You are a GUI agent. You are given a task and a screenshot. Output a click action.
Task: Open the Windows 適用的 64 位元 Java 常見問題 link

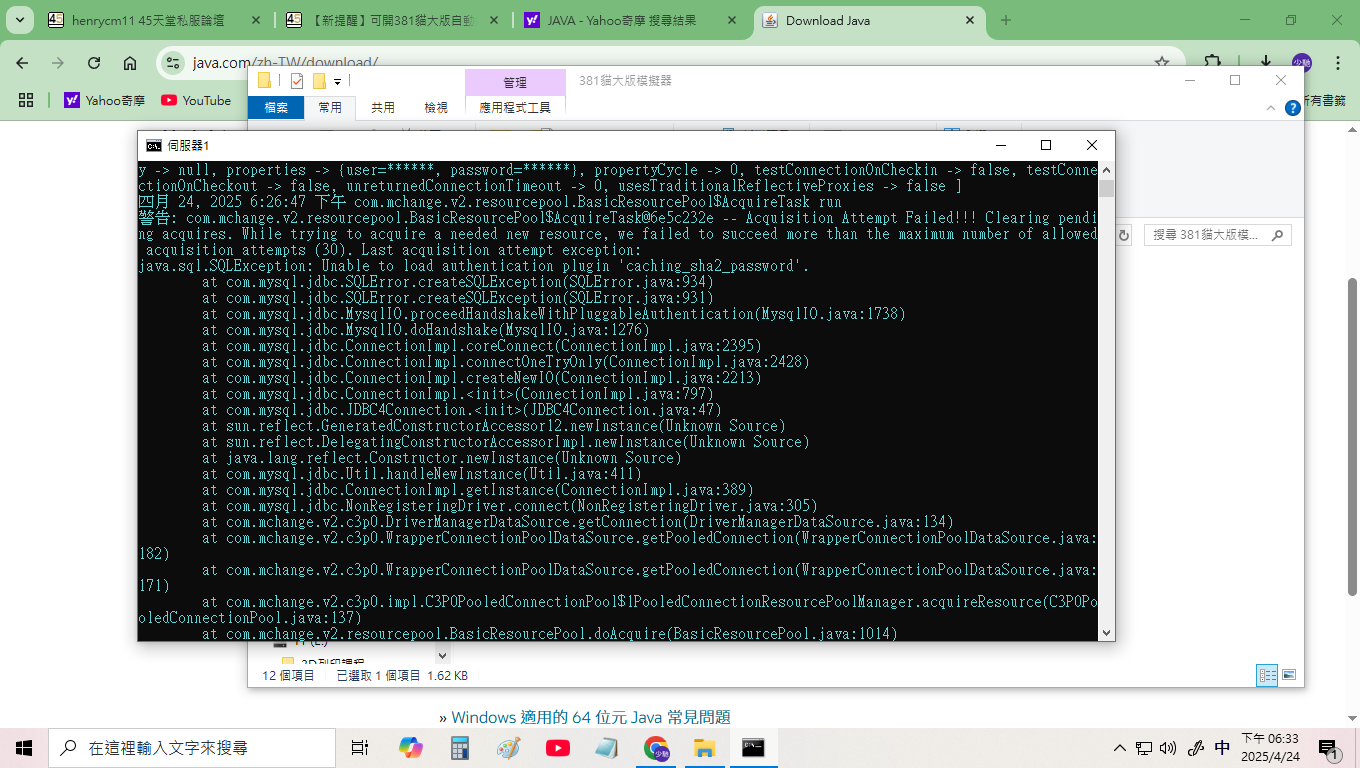point(591,717)
